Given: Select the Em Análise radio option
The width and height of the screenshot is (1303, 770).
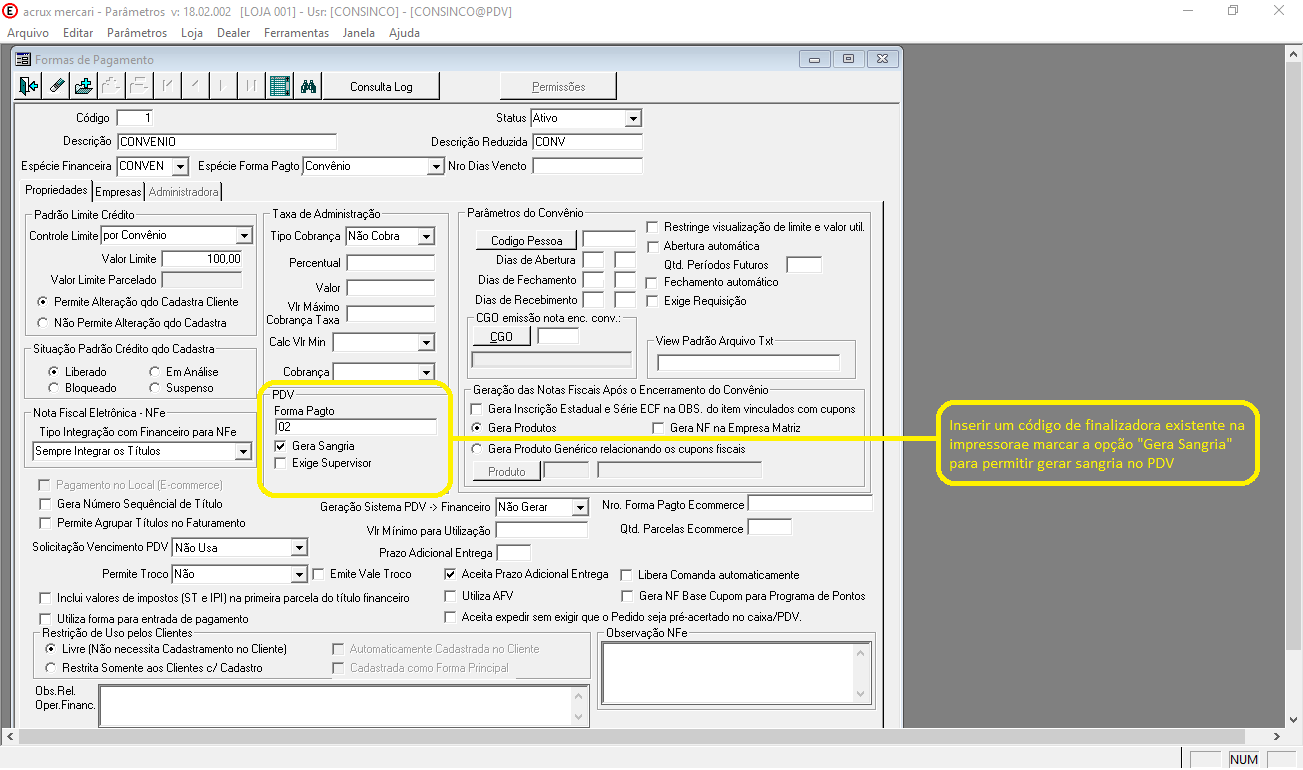Looking at the screenshot, I should [154, 372].
